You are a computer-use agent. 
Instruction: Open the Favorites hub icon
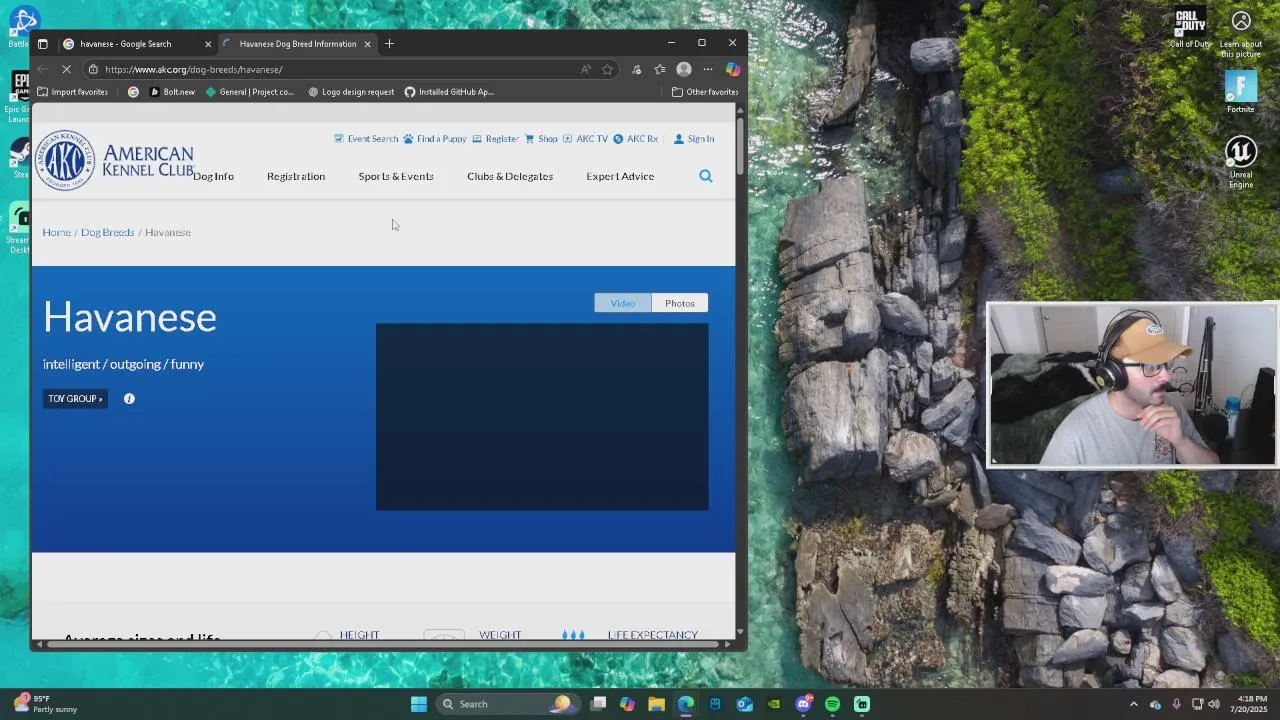660,69
